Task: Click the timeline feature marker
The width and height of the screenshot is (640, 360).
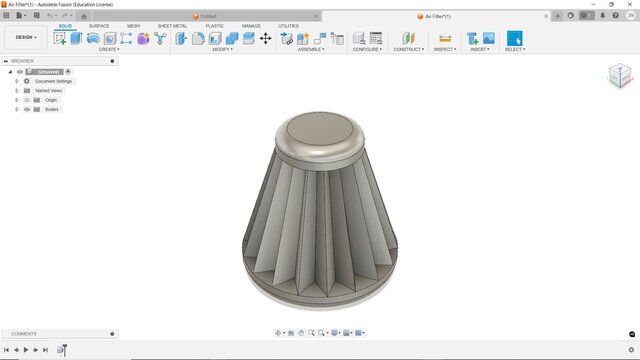Action: (60, 350)
